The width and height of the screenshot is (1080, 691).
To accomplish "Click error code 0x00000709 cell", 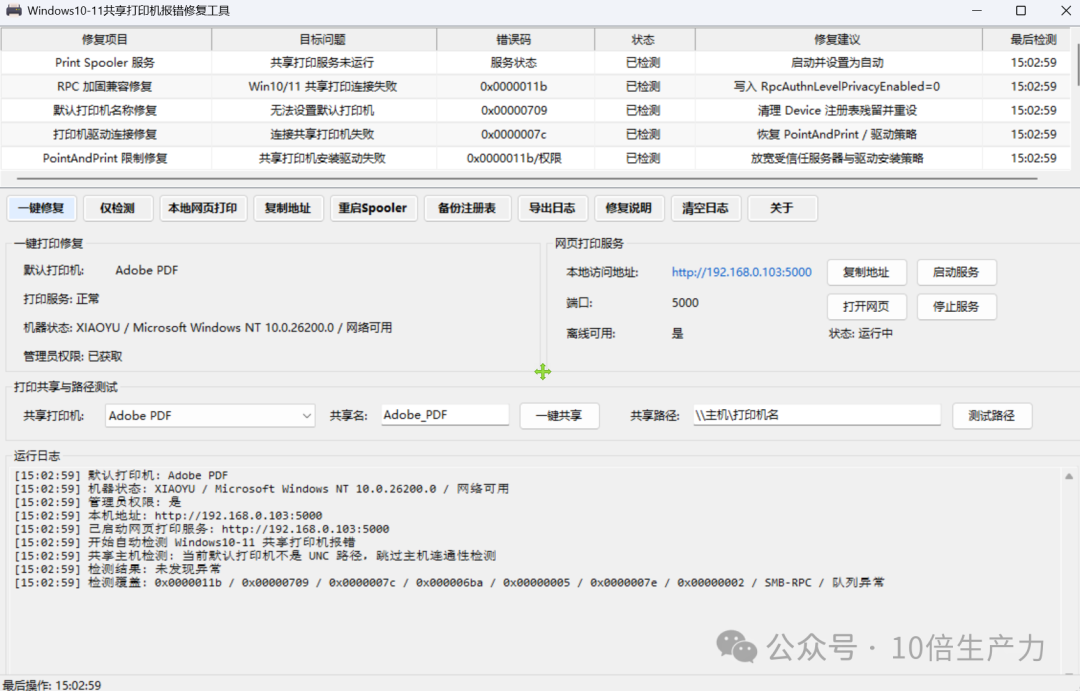I will pyautogui.click(x=514, y=110).
